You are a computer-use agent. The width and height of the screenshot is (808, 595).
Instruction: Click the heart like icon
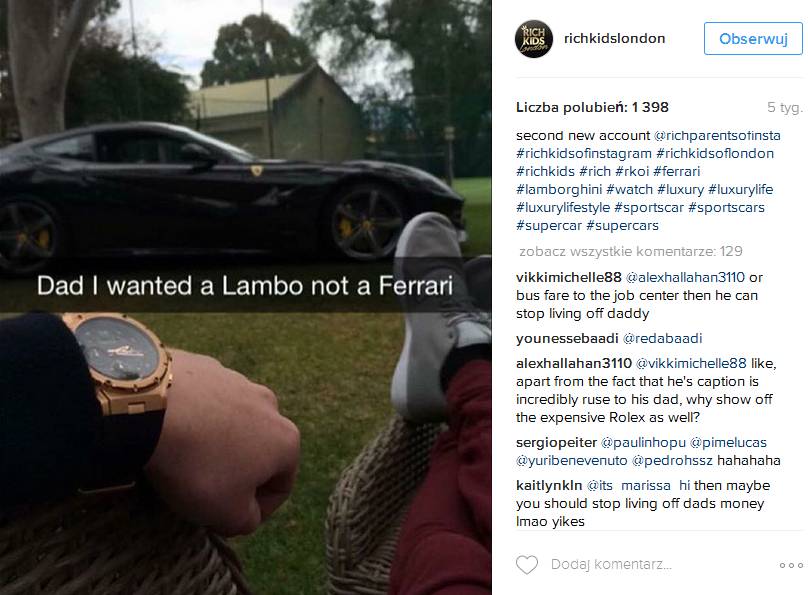(x=527, y=565)
